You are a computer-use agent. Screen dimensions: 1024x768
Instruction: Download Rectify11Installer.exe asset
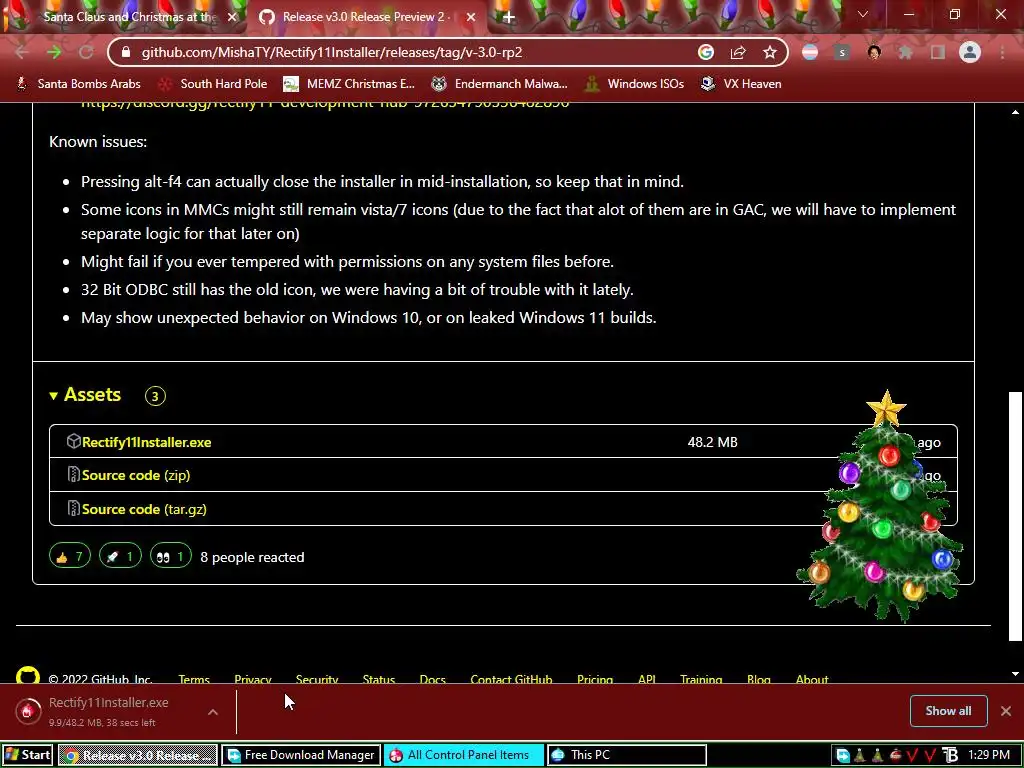click(x=146, y=442)
